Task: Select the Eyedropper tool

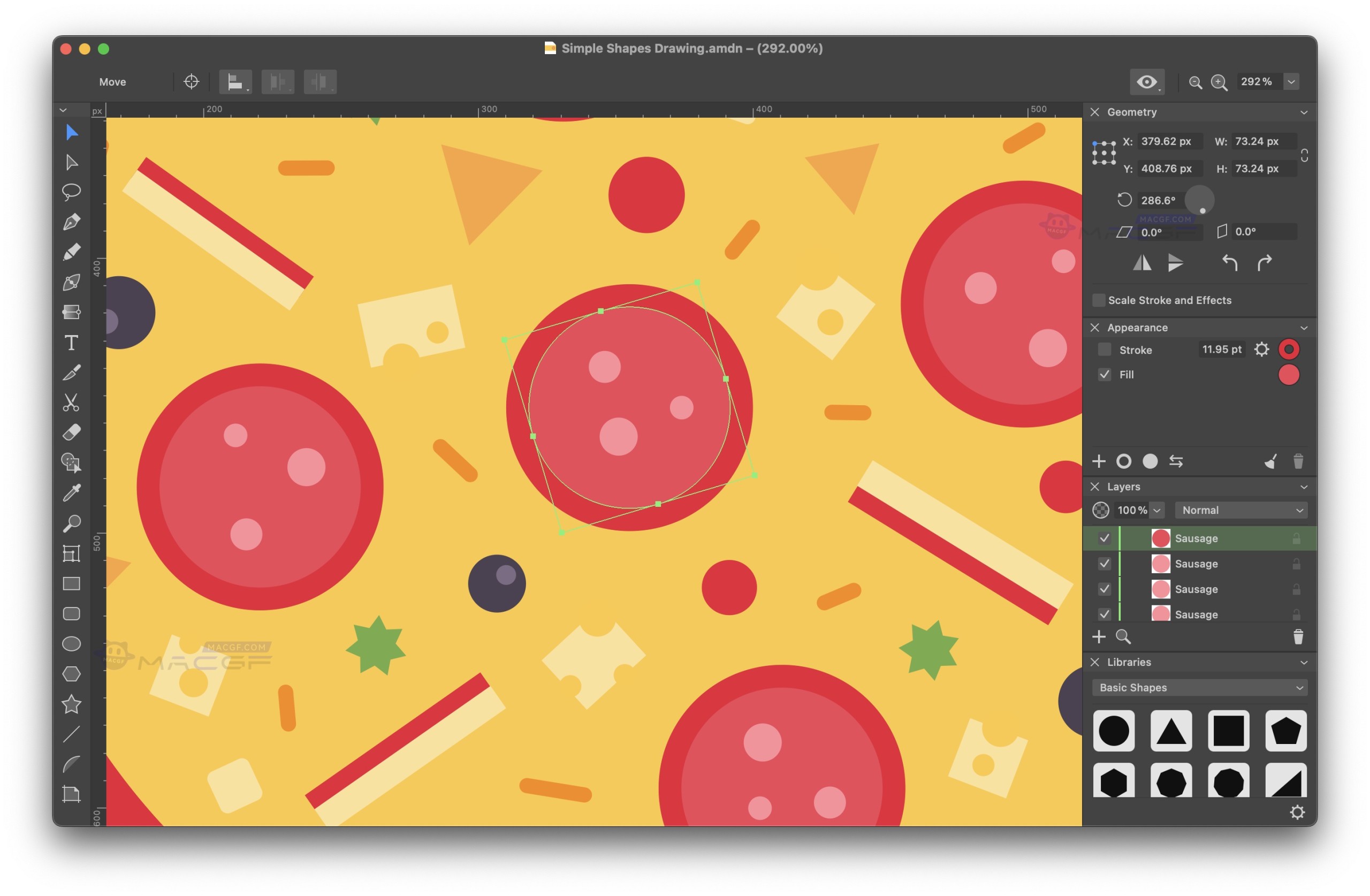Action: point(71,493)
